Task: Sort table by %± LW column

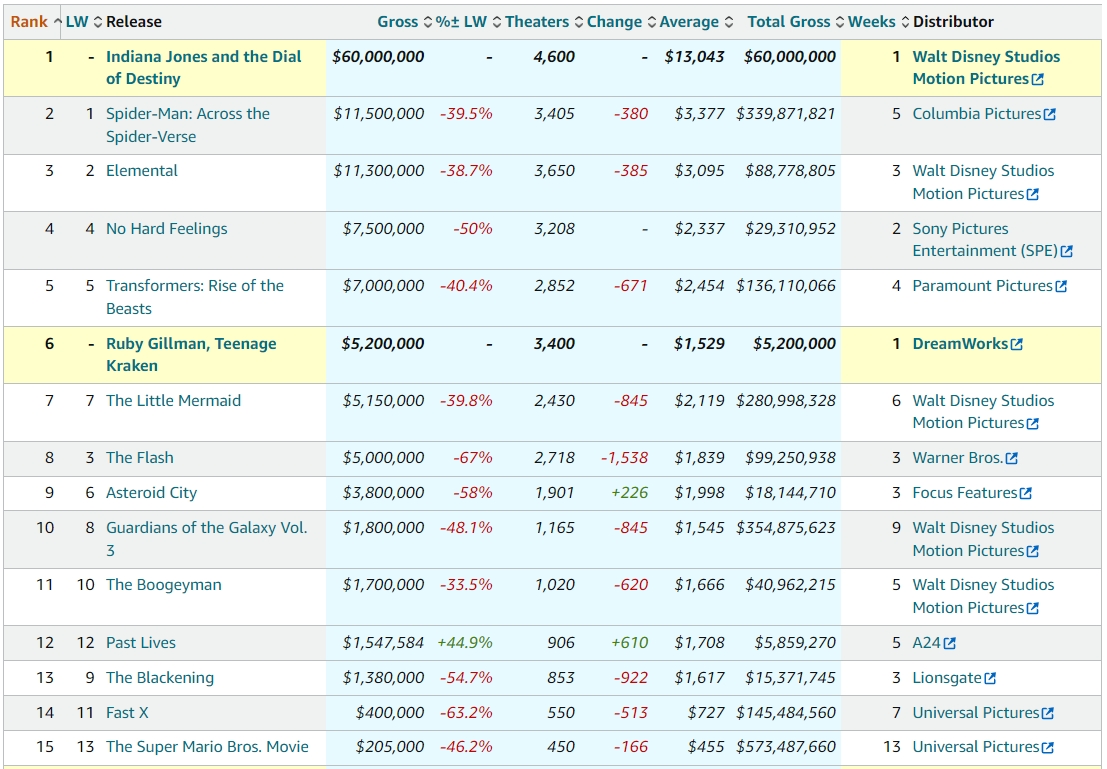Action: 468,22
